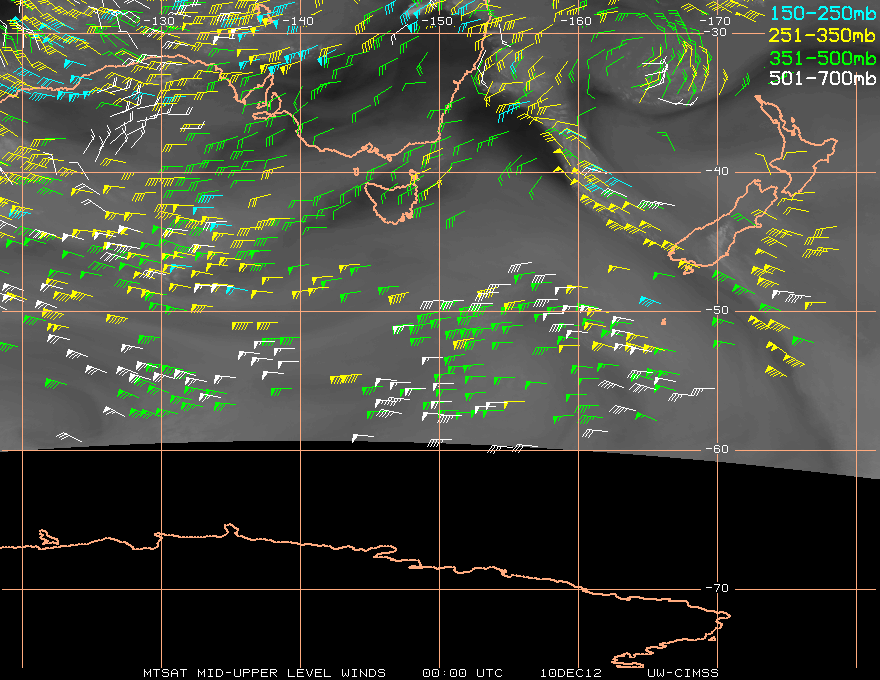This screenshot has height=680, width=880.
Task: Click the yellow 251-350mb legend label
Action: point(822,35)
